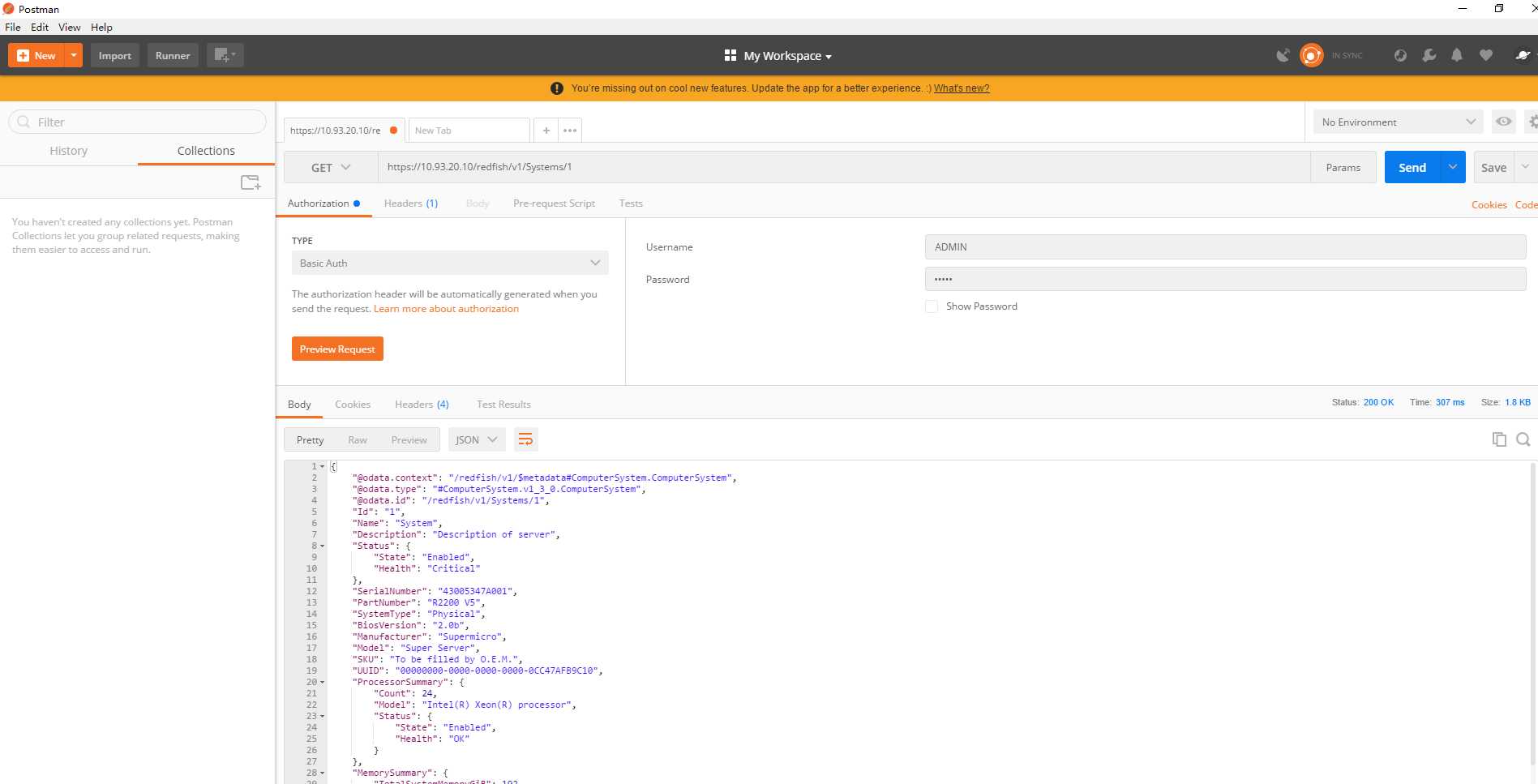Select the New Tab request tab
This screenshot has width=1538, height=784.
(x=469, y=131)
